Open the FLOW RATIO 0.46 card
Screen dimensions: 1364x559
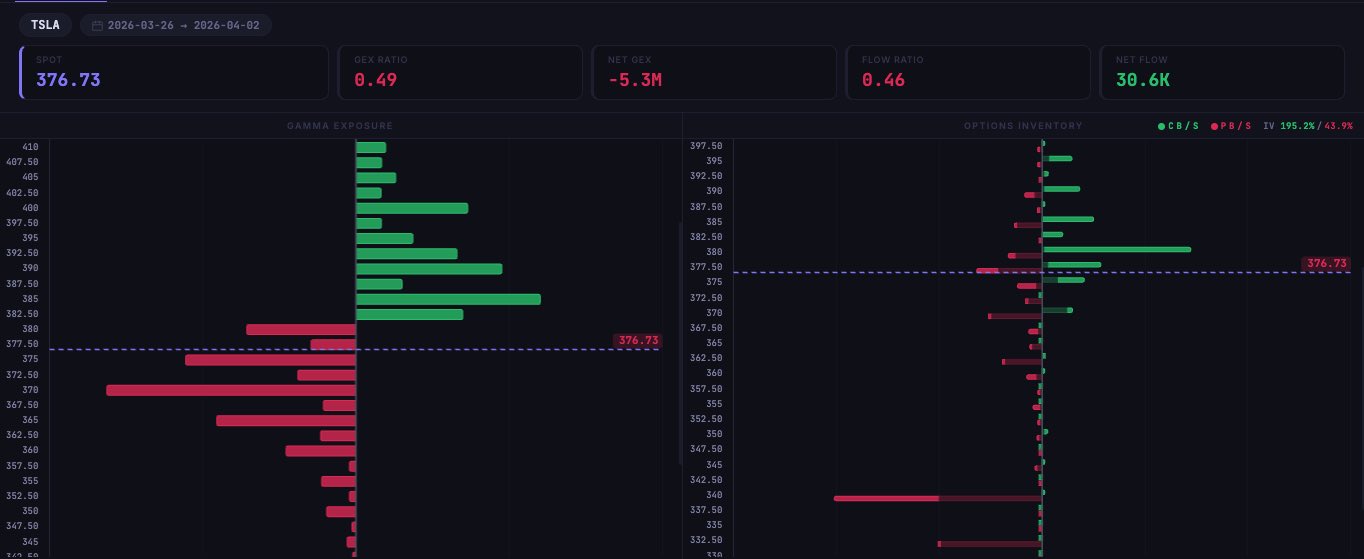968,72
